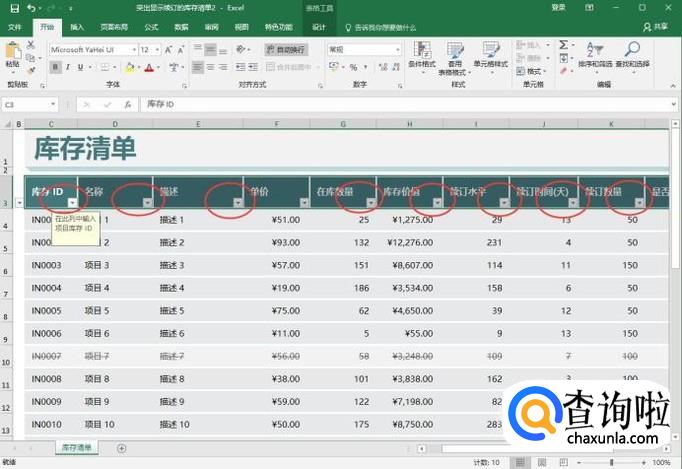
Task: Click the Bold formatting icon
Action: (x=55, y=68)
